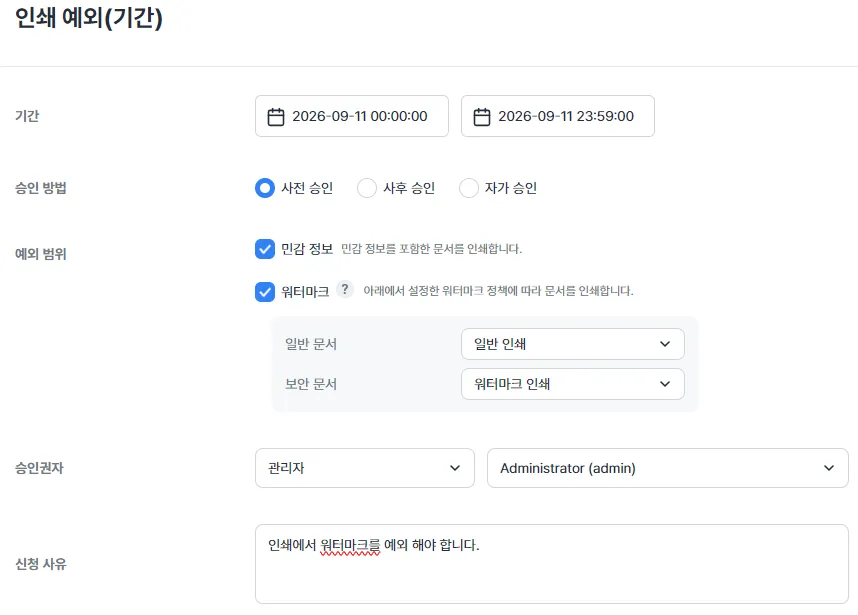858x615 pixels.
Task: Uncheck the 민감 정보 checkbox
Action: (265, 249)
